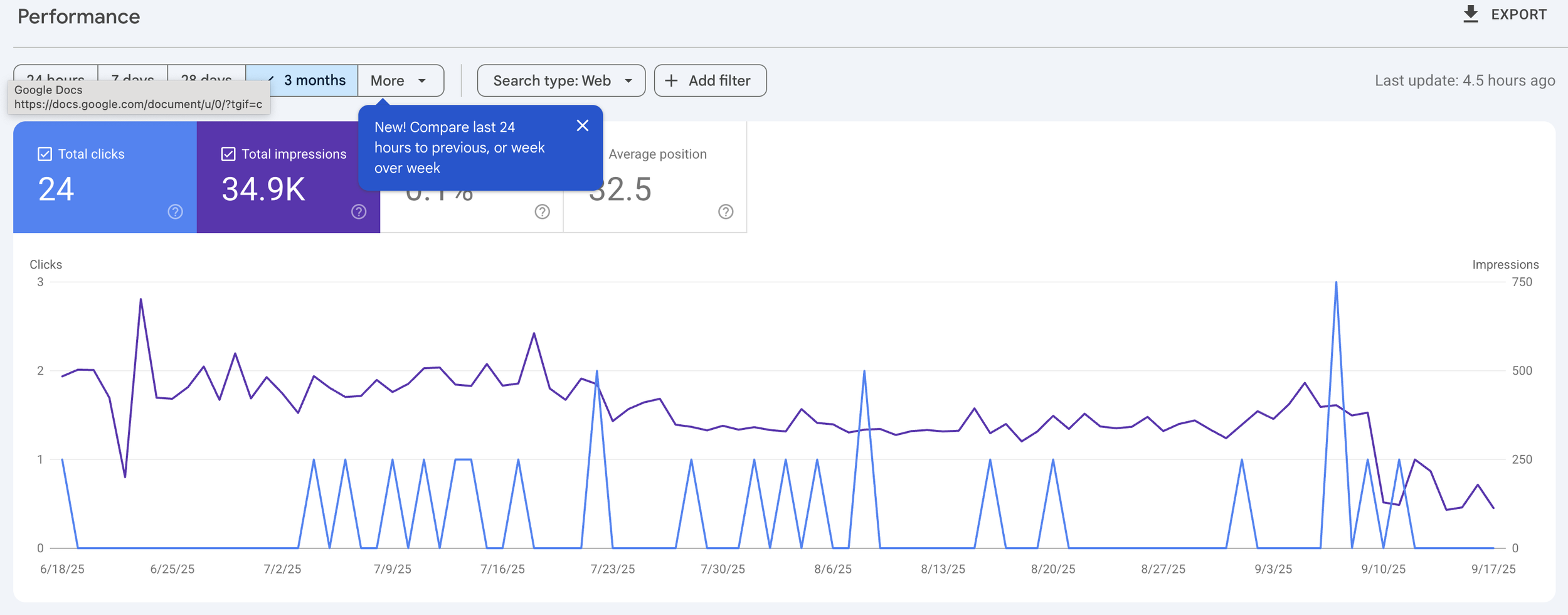The image size is (1568, 615).
Task: Open the More date range dropdown
Action: click(x=400, y=81)
